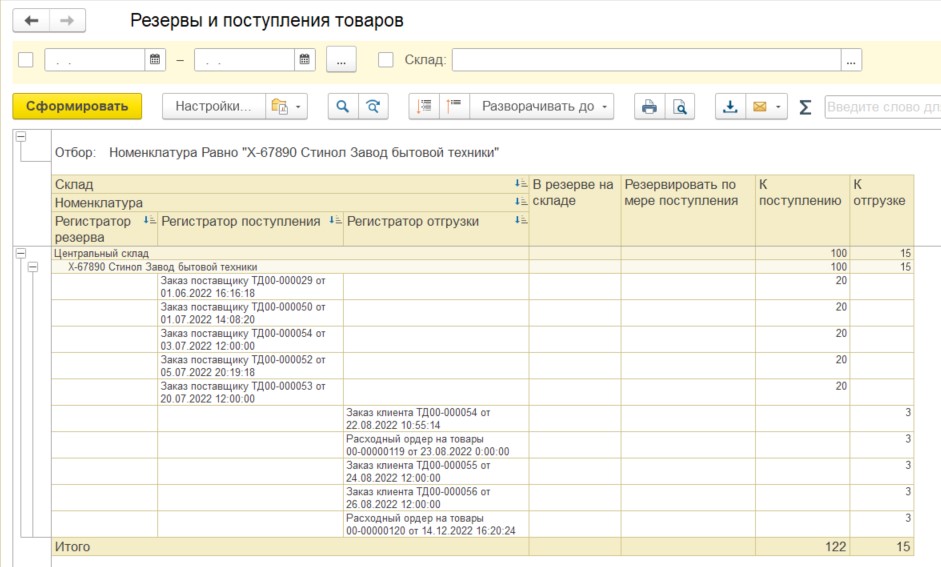Collapse the Центральный склад group
Screen dimensions: 941x567
pyautogui.click(x=20, y=254)
